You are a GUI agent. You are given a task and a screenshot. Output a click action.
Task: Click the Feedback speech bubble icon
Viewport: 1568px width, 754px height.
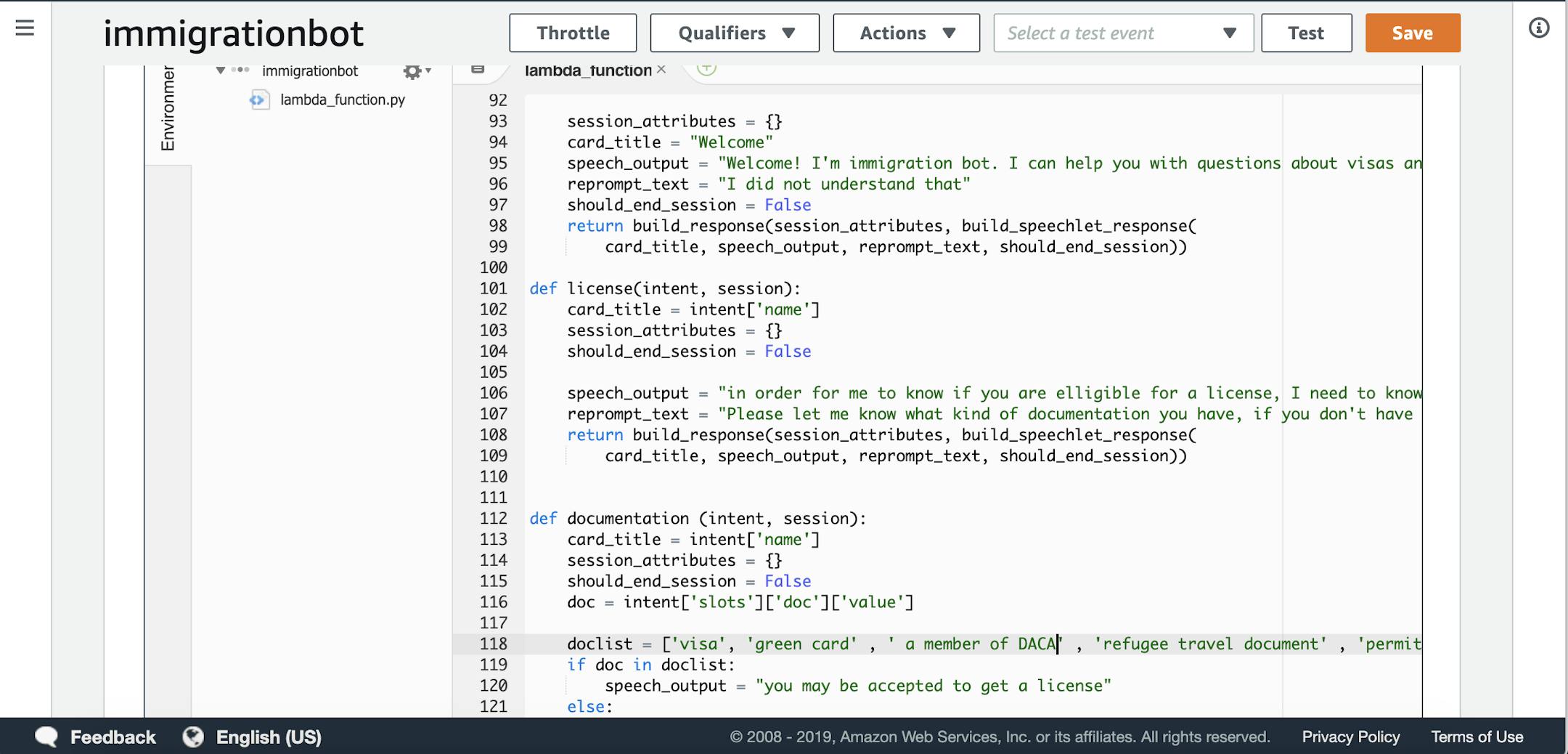[47, 737]
